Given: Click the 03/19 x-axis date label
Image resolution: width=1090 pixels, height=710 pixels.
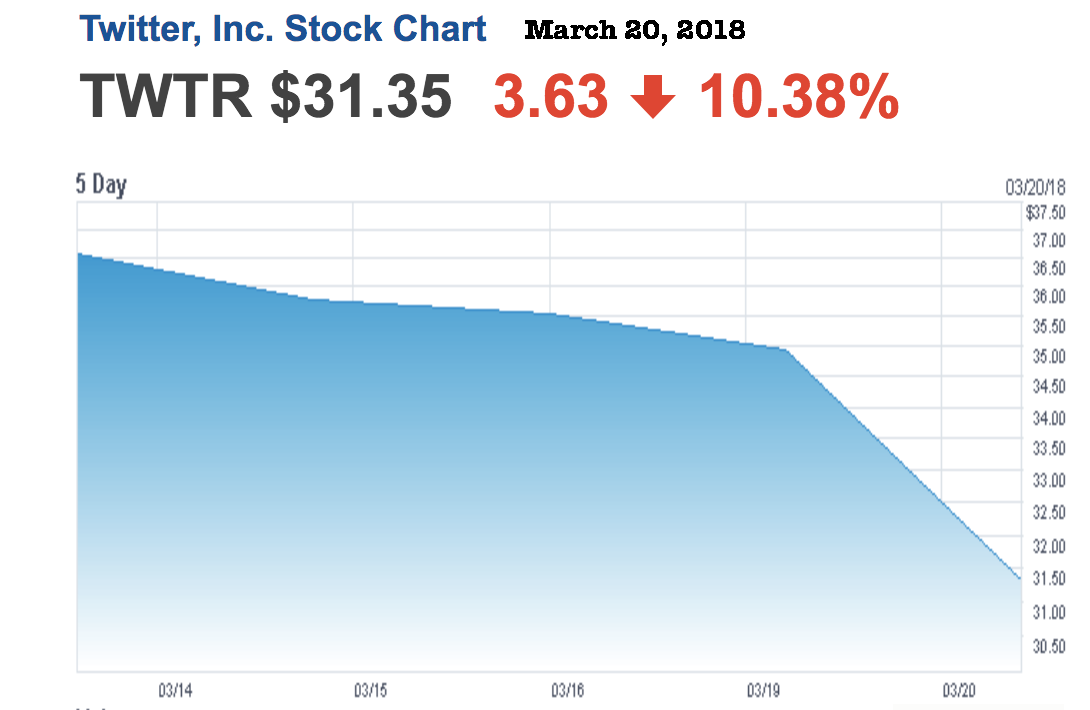Looking at the screenshot, I should pyautogui.click(x=763, y=690).
